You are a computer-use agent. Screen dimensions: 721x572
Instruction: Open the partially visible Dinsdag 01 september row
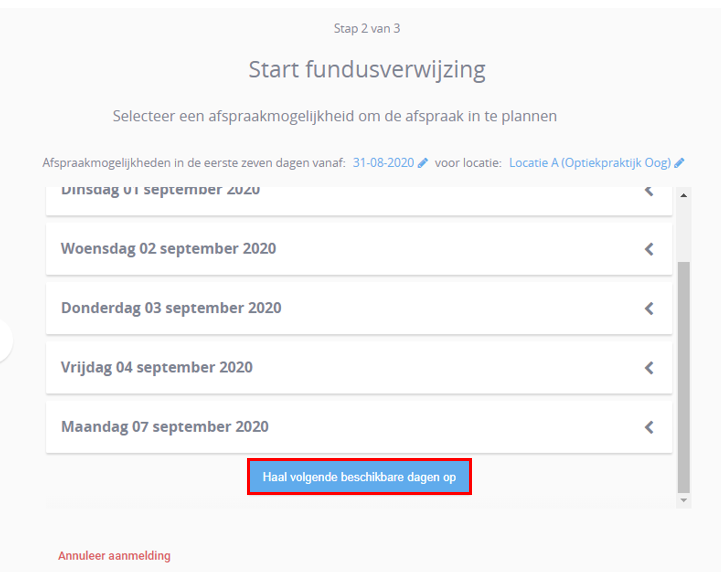359,201
